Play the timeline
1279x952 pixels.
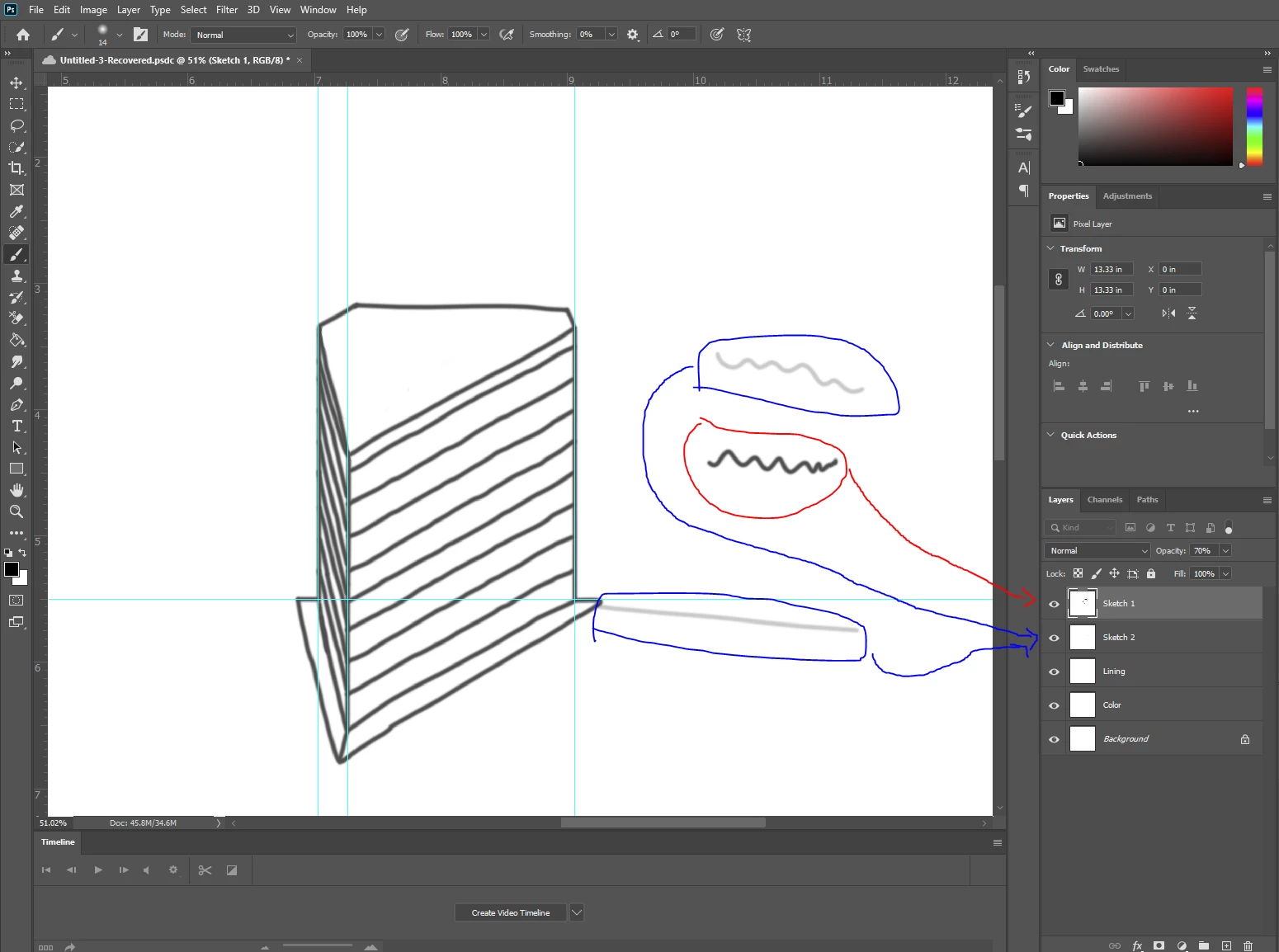(x=98, y=870)
